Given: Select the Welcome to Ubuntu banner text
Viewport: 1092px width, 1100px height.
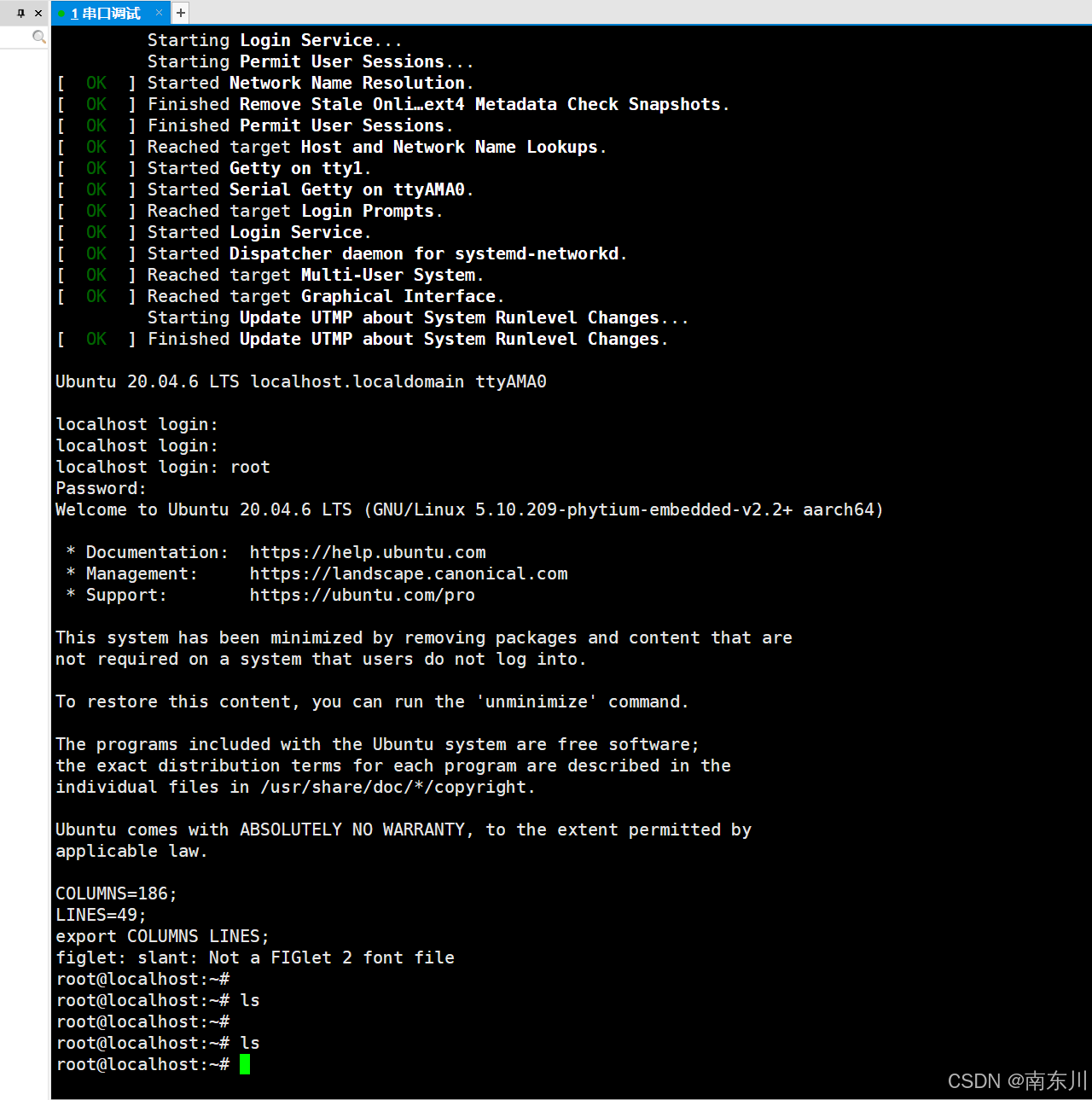Looking at the screenshot, I should [468, 509].
